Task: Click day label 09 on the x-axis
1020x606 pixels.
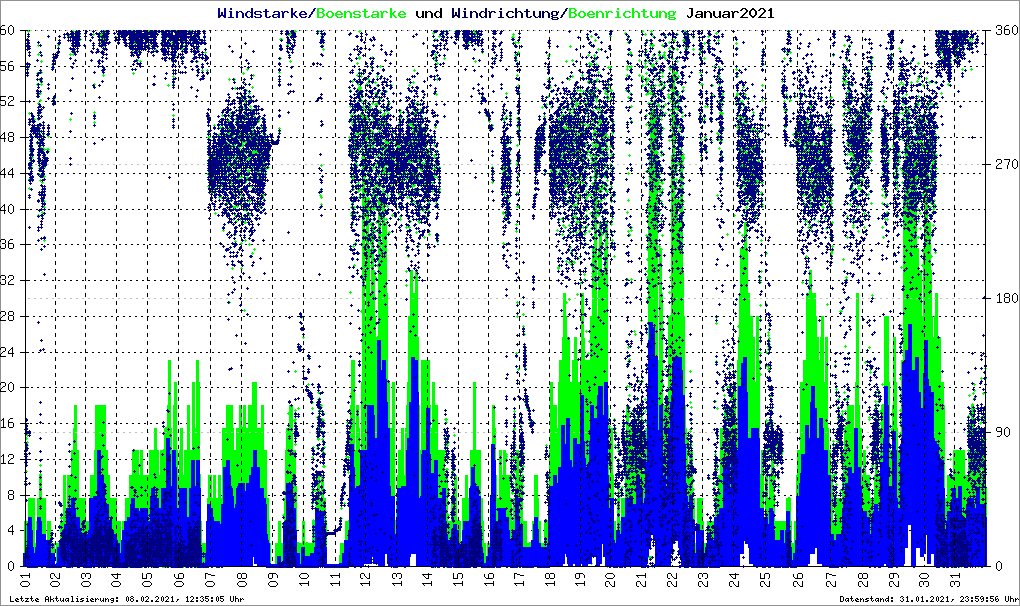Action: coord(273,579)
